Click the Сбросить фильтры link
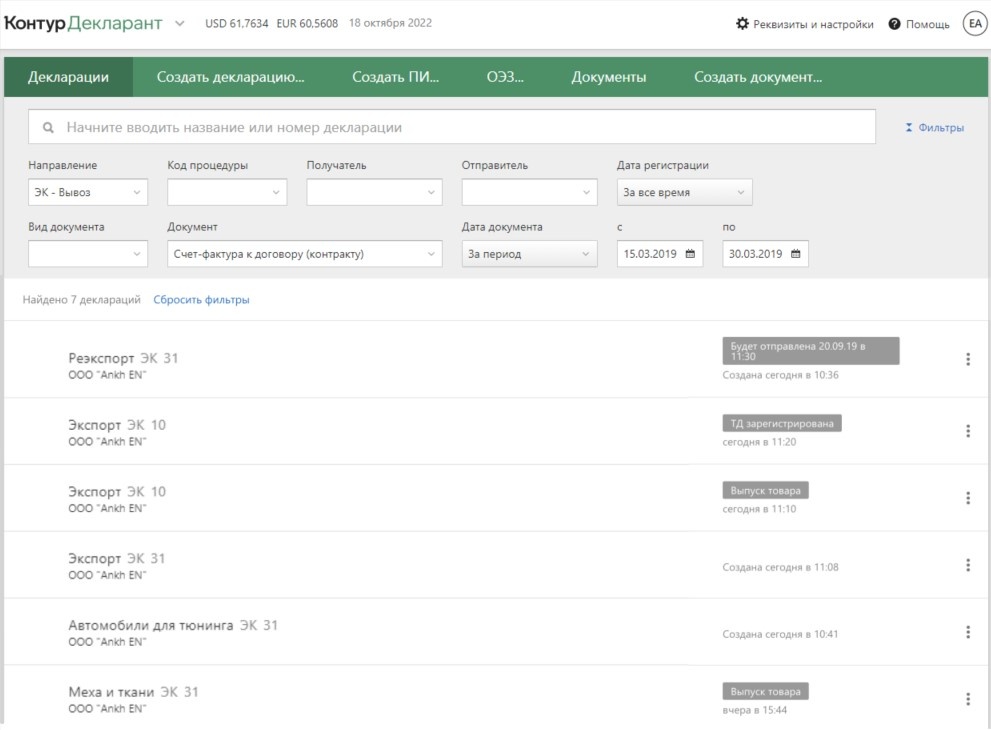This screenshot has height=730, width=991. [x=202, y=300]
